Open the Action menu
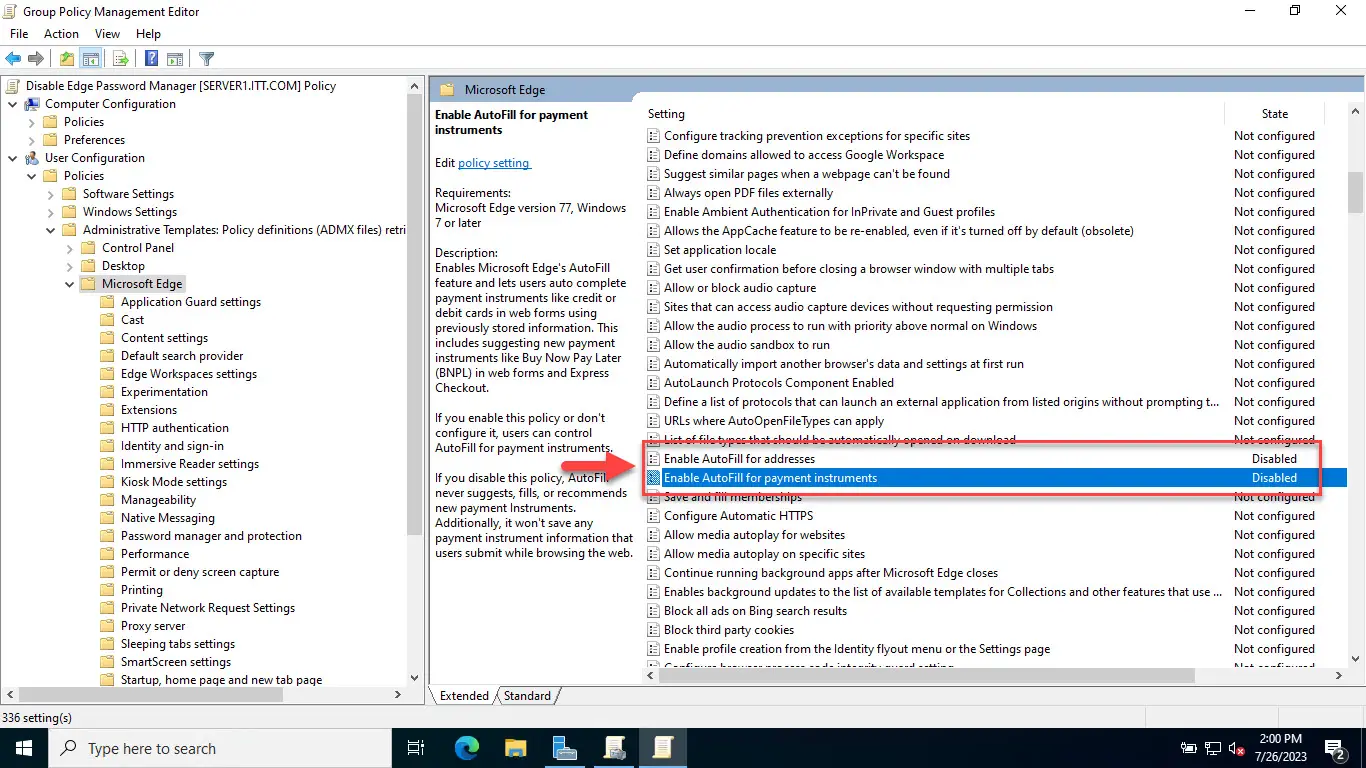1366x768 pixels. pos(62,34)
